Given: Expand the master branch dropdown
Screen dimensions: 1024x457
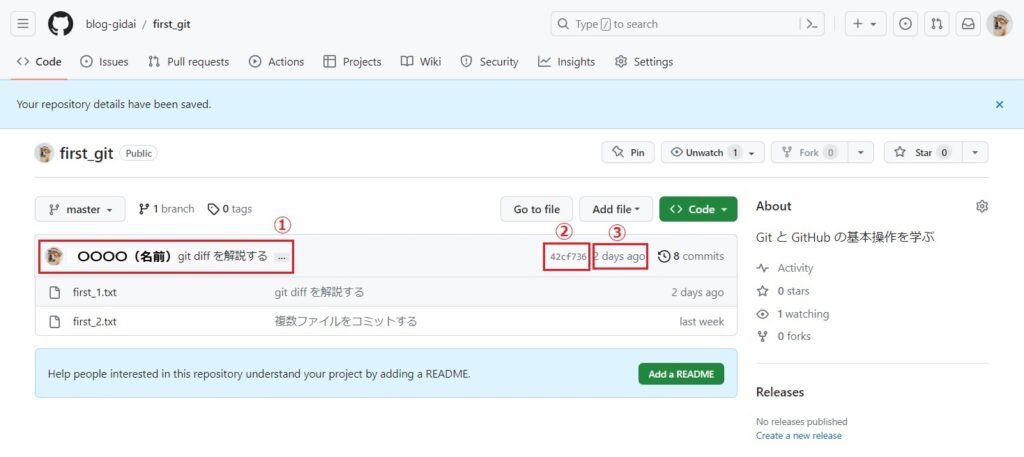Looking at the screenshot, I should (x=80, y=209).
